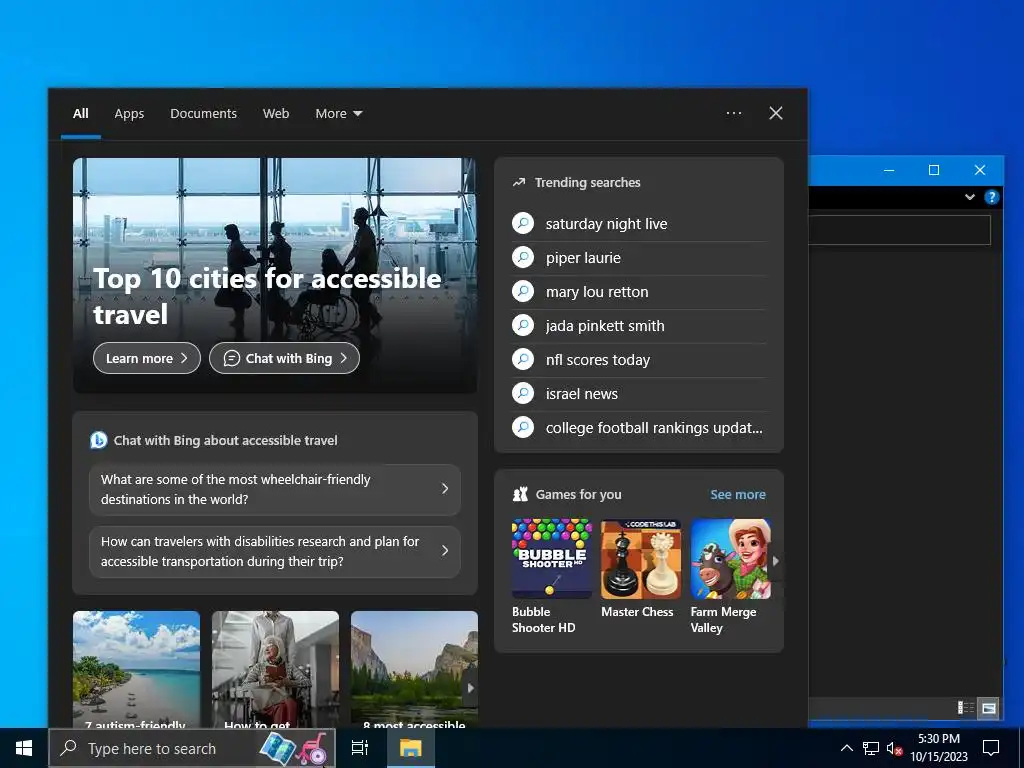Open the wheelchair-friendly destinations question

pos(275,489)
